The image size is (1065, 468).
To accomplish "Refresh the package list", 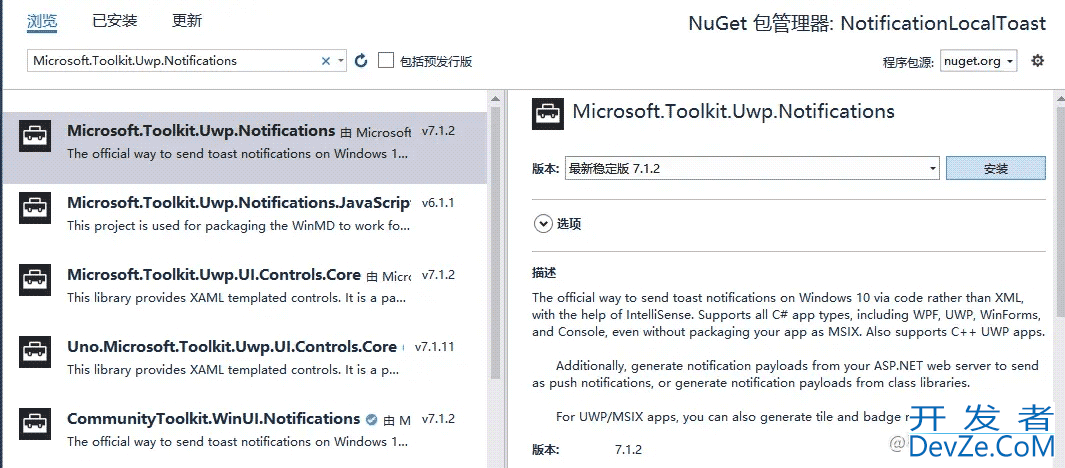I will point(361,61).
